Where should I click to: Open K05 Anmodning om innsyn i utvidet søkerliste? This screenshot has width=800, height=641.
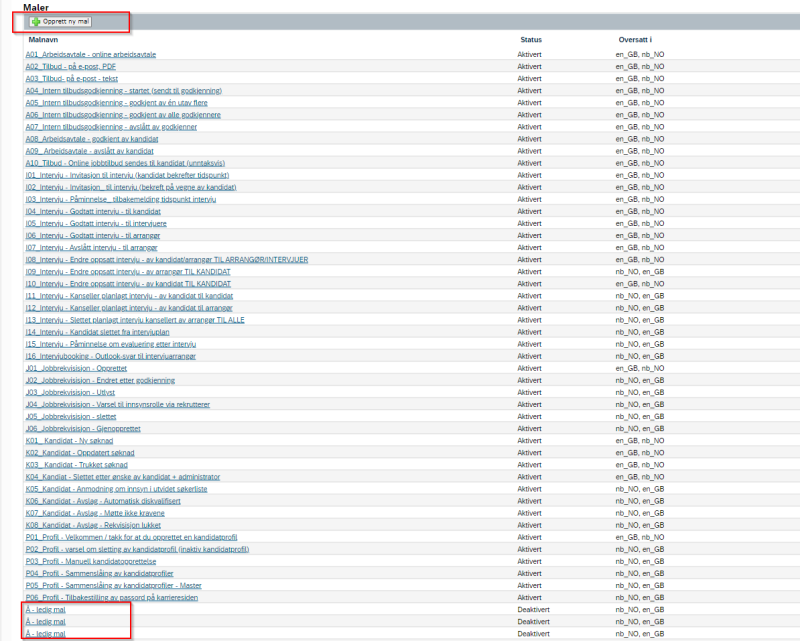pyautogui.click(x=117, y=489)
